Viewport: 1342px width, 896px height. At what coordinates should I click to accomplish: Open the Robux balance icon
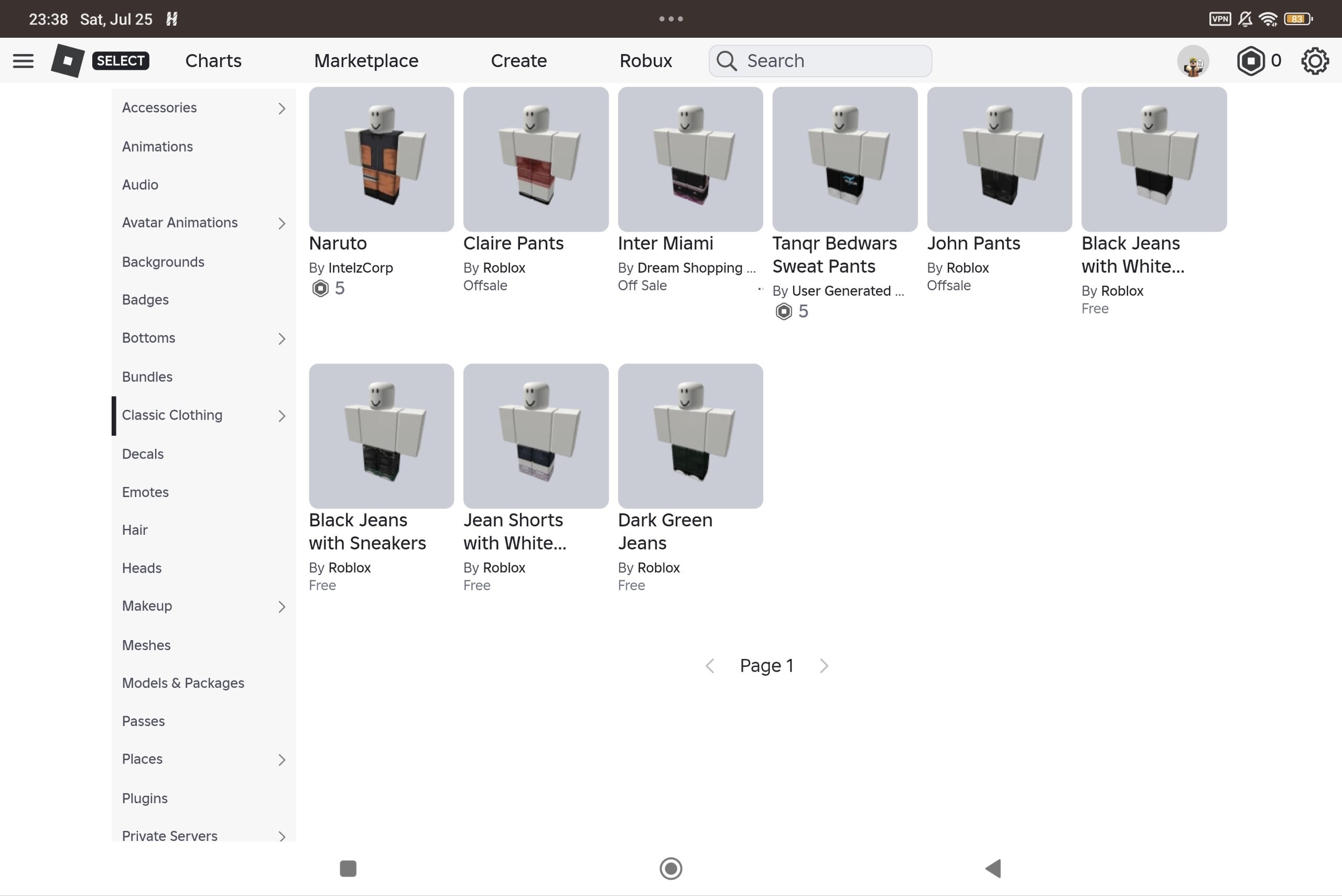(x=1251, y=61)
